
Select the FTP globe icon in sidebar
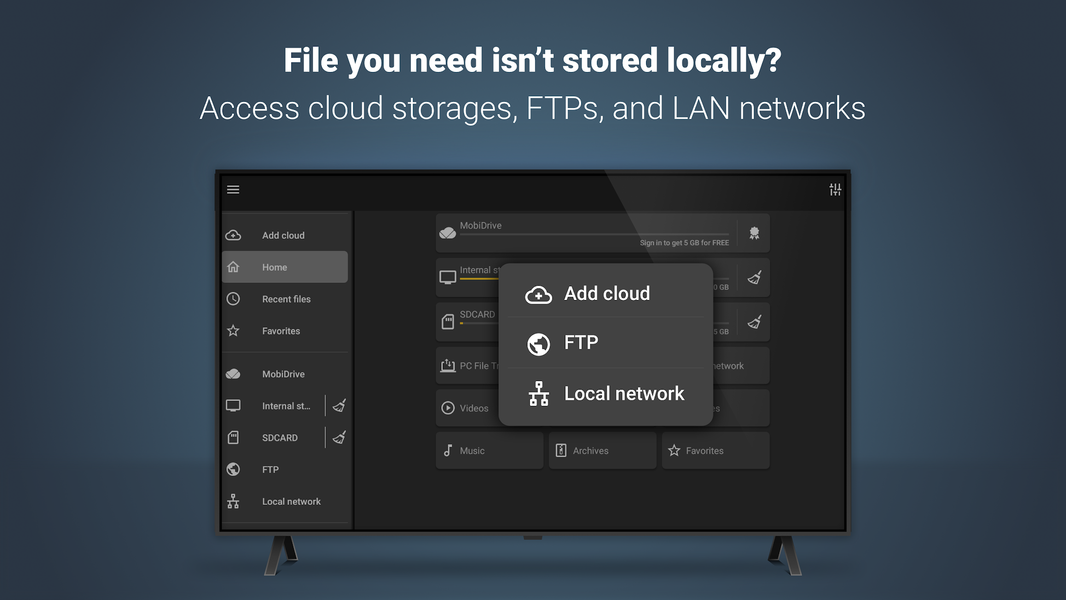pyautogui.click(x=233, y=469)
